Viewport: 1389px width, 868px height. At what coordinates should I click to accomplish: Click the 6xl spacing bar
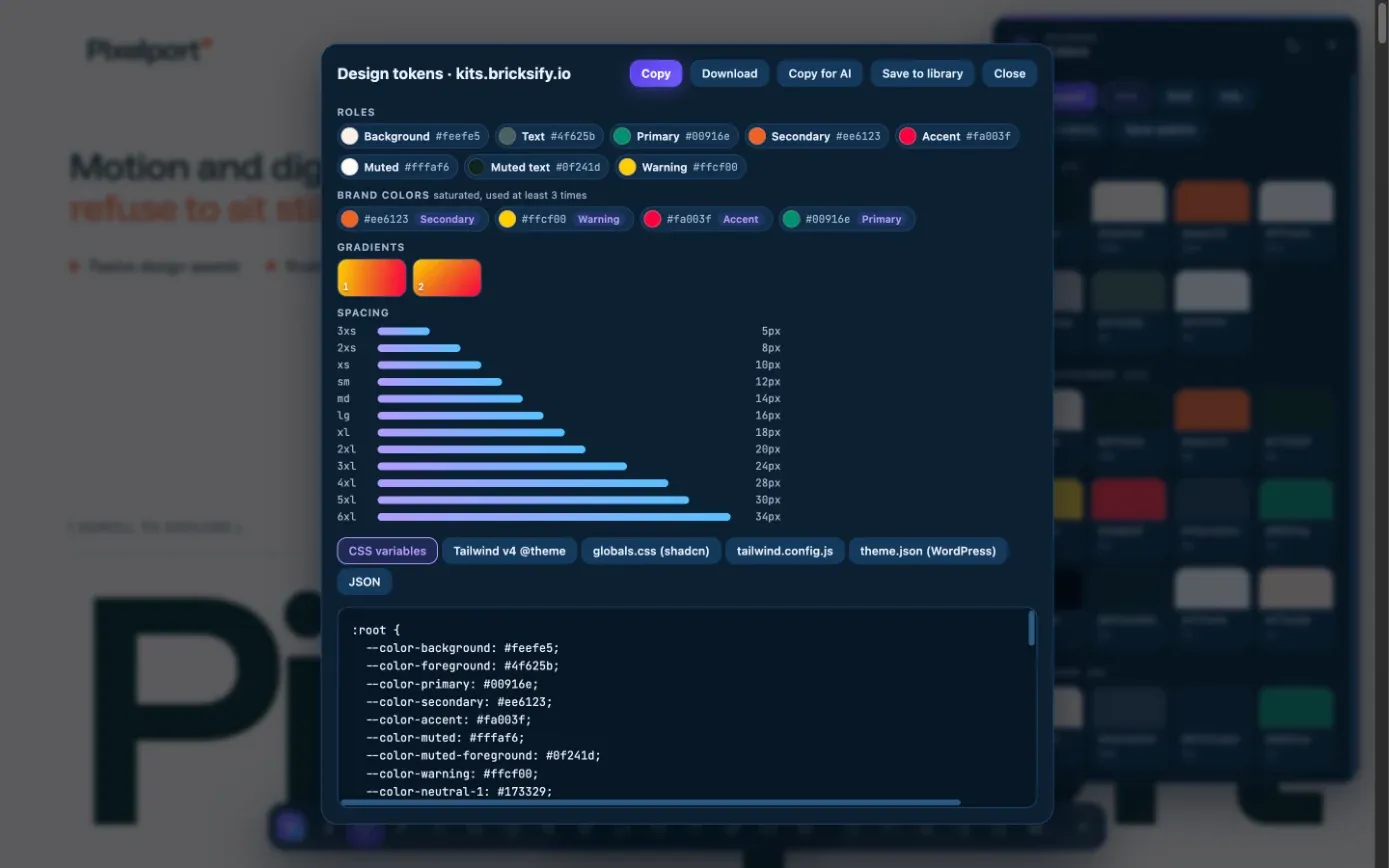(x=554, y=517)
